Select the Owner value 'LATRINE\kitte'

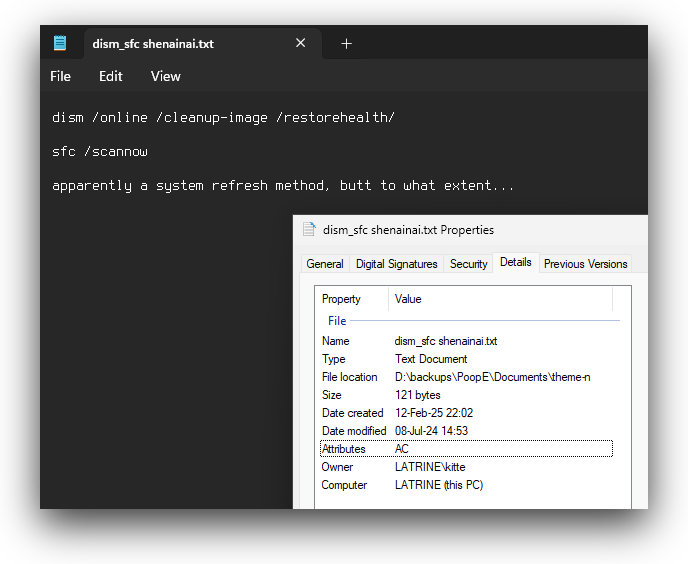430,467
